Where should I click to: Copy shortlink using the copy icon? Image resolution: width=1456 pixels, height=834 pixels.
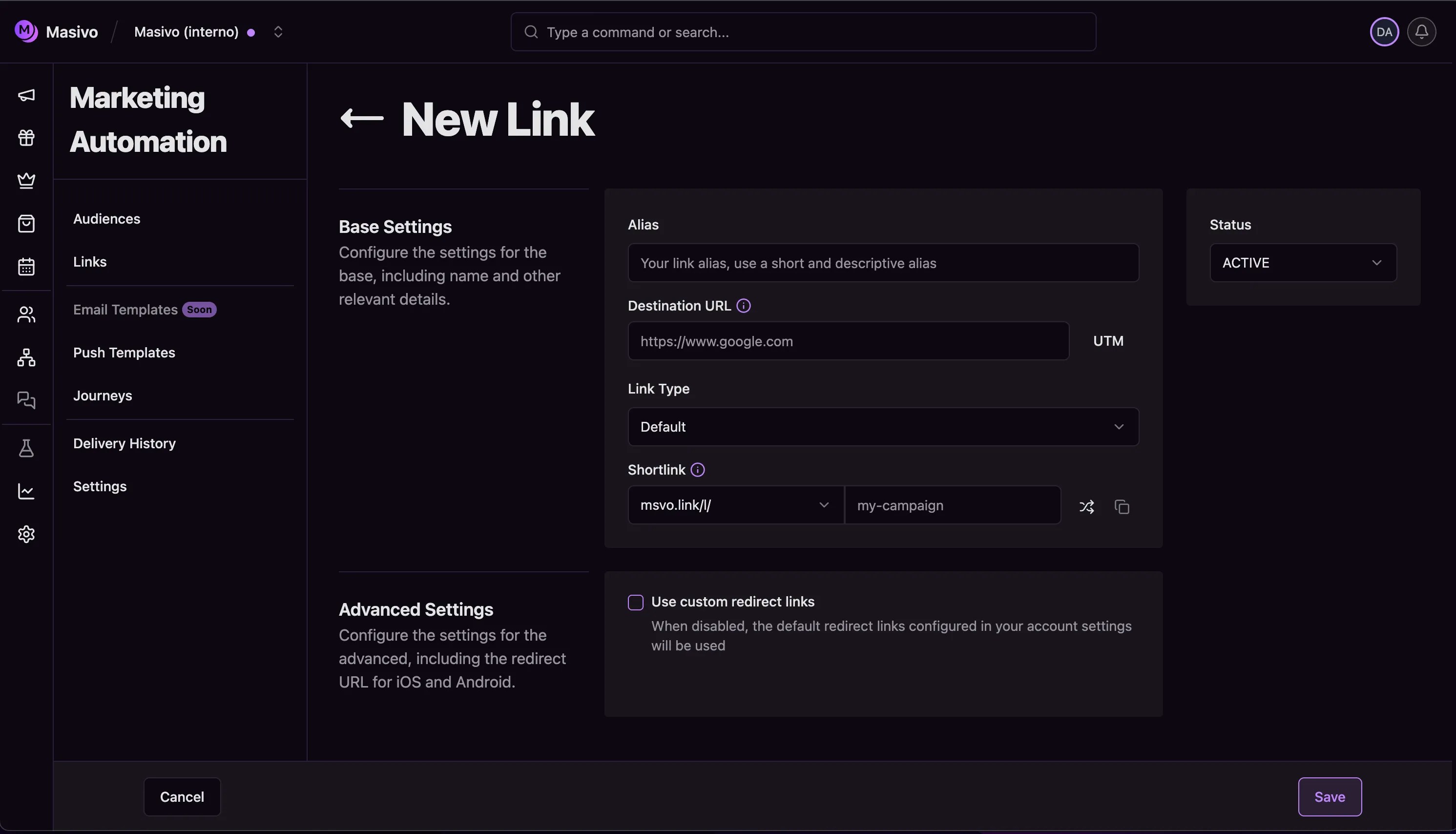[1122, 506]
